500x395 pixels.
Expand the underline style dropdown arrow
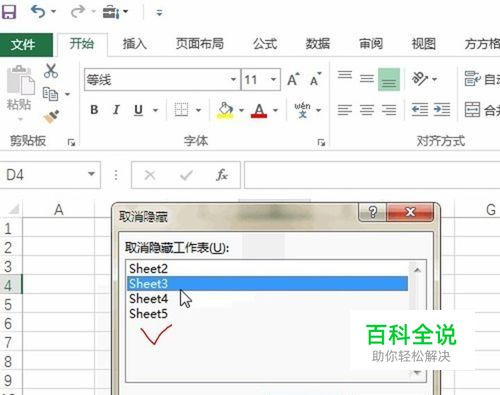(155, 110)
